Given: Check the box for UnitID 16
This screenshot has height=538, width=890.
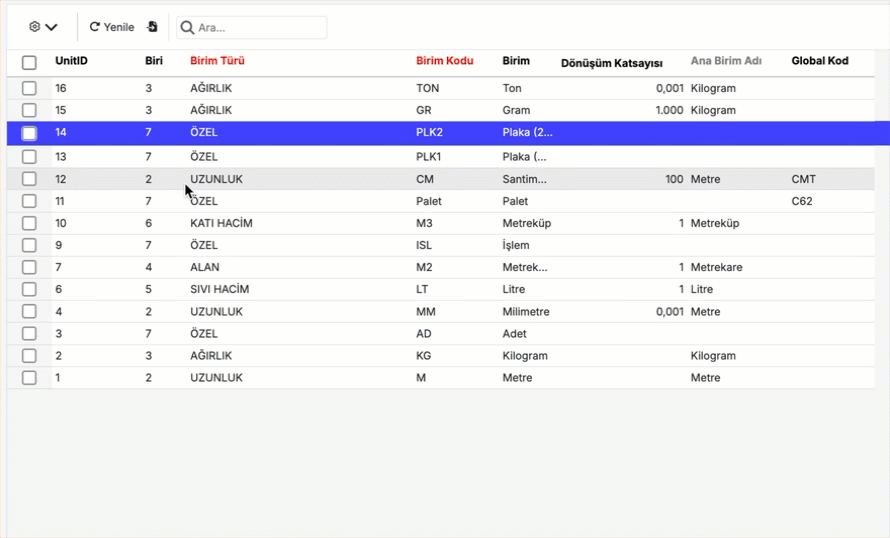Looking at the screenshot, I should [29, 89].
